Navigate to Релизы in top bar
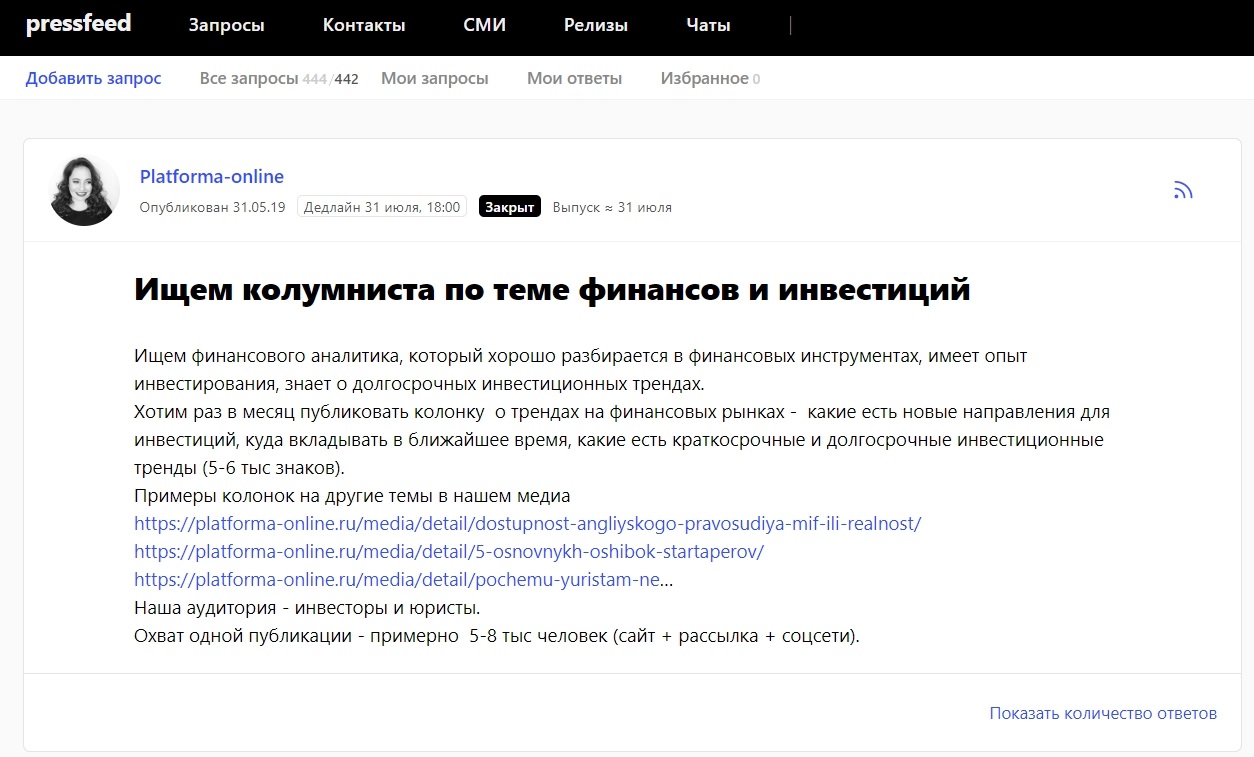 [596, 26]
